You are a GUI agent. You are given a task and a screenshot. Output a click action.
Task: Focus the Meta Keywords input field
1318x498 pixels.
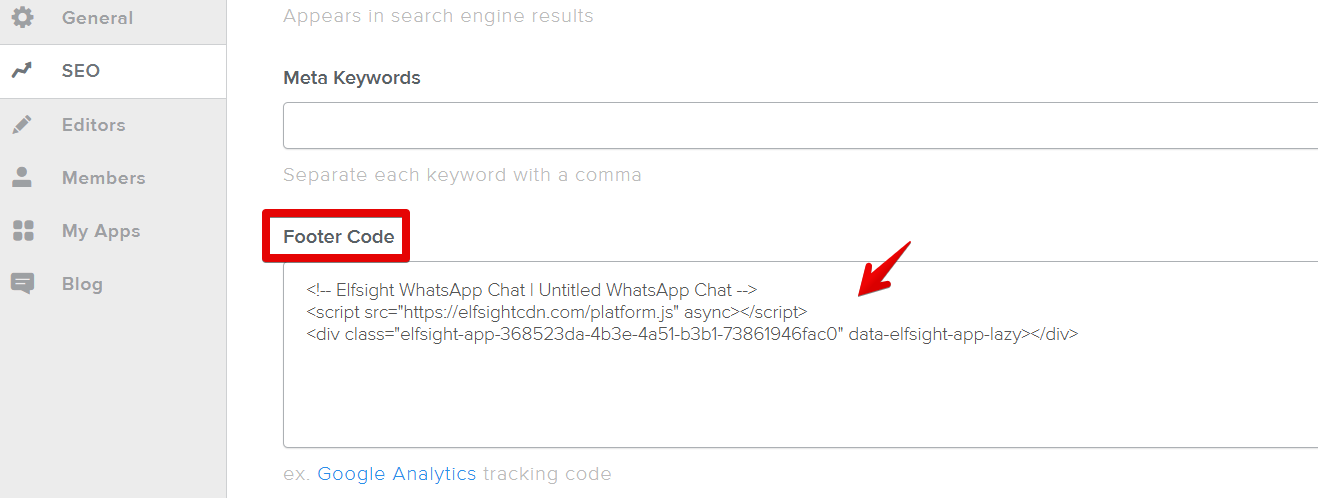click(x=800, y=125)
